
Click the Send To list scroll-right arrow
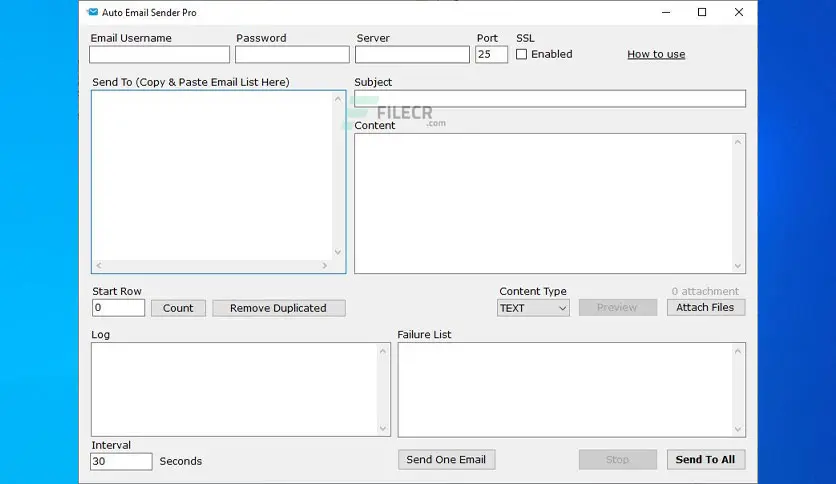[325, 265]
